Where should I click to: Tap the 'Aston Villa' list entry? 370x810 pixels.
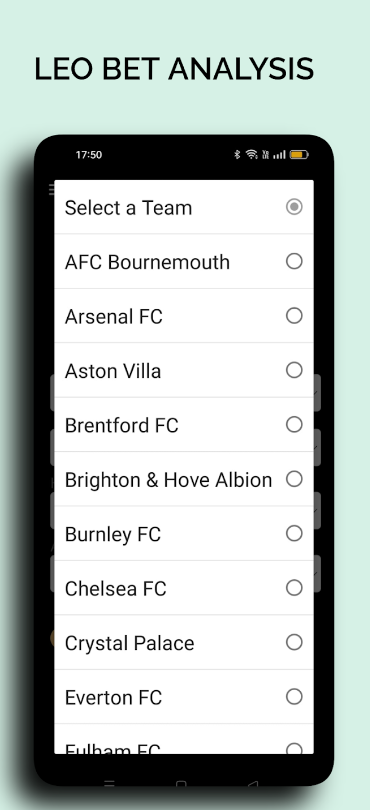coord(183,370)
